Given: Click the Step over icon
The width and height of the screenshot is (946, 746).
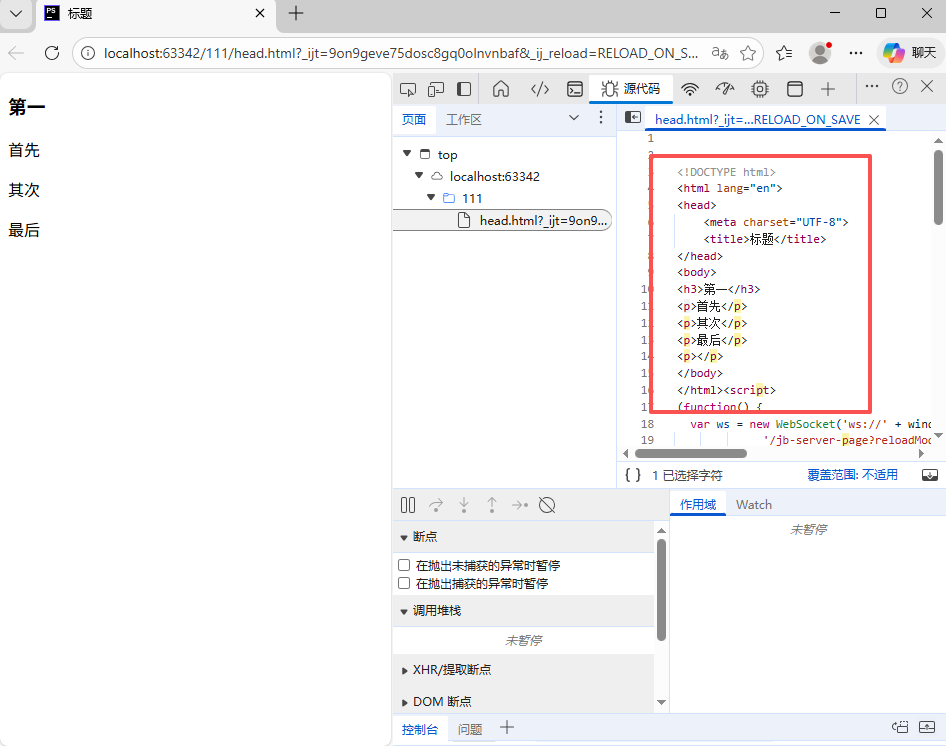Looking at the screenshot, I should [436, 505].
